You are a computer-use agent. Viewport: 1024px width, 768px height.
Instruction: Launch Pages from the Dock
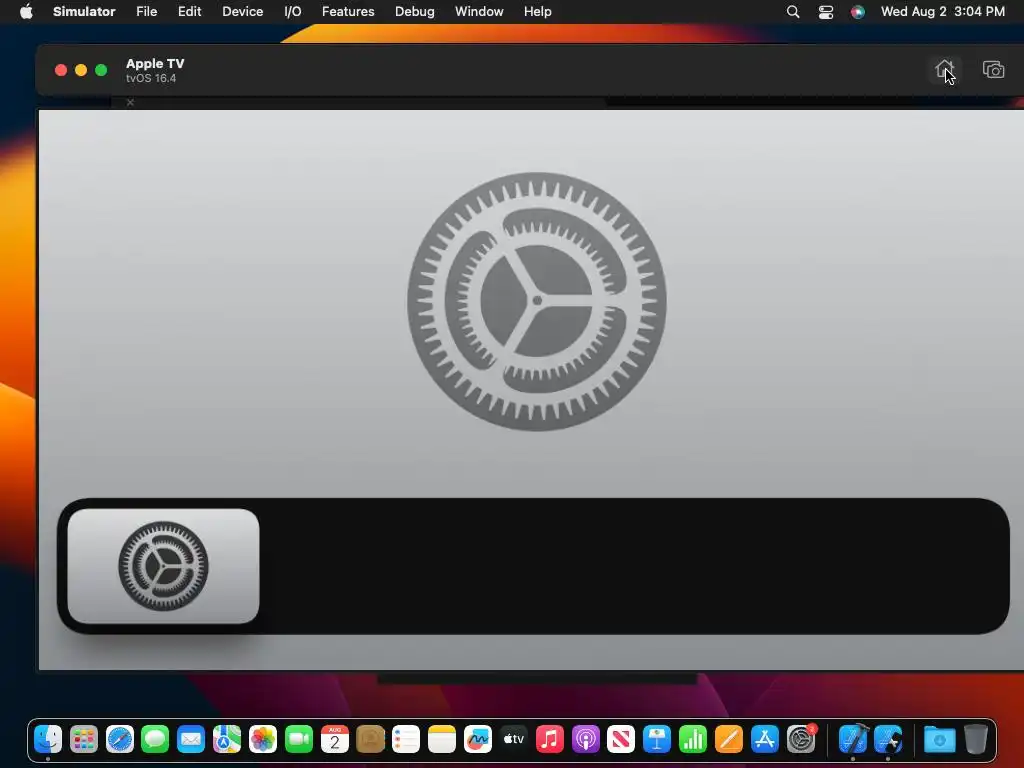728,739
